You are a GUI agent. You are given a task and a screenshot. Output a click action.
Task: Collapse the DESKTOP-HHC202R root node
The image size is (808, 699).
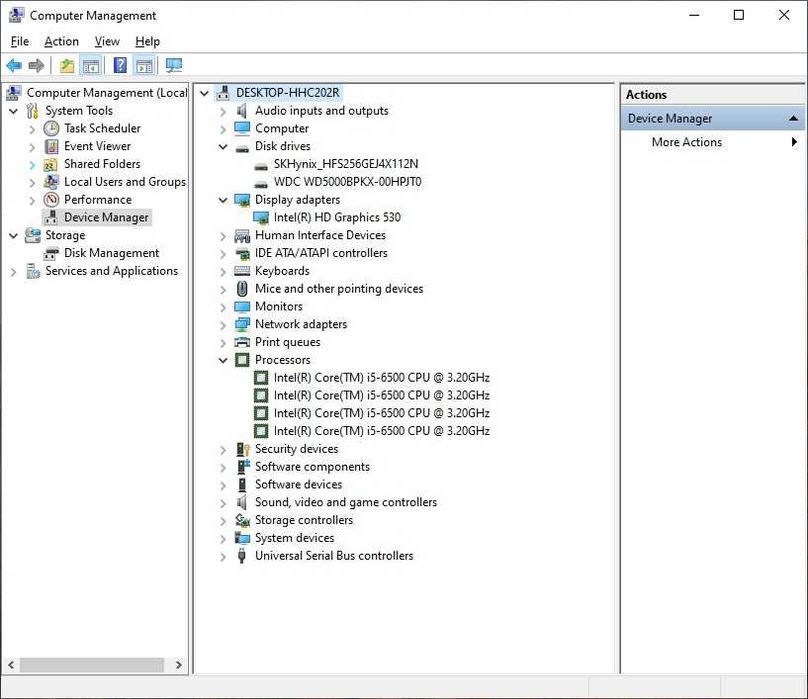tap(205, 93)
